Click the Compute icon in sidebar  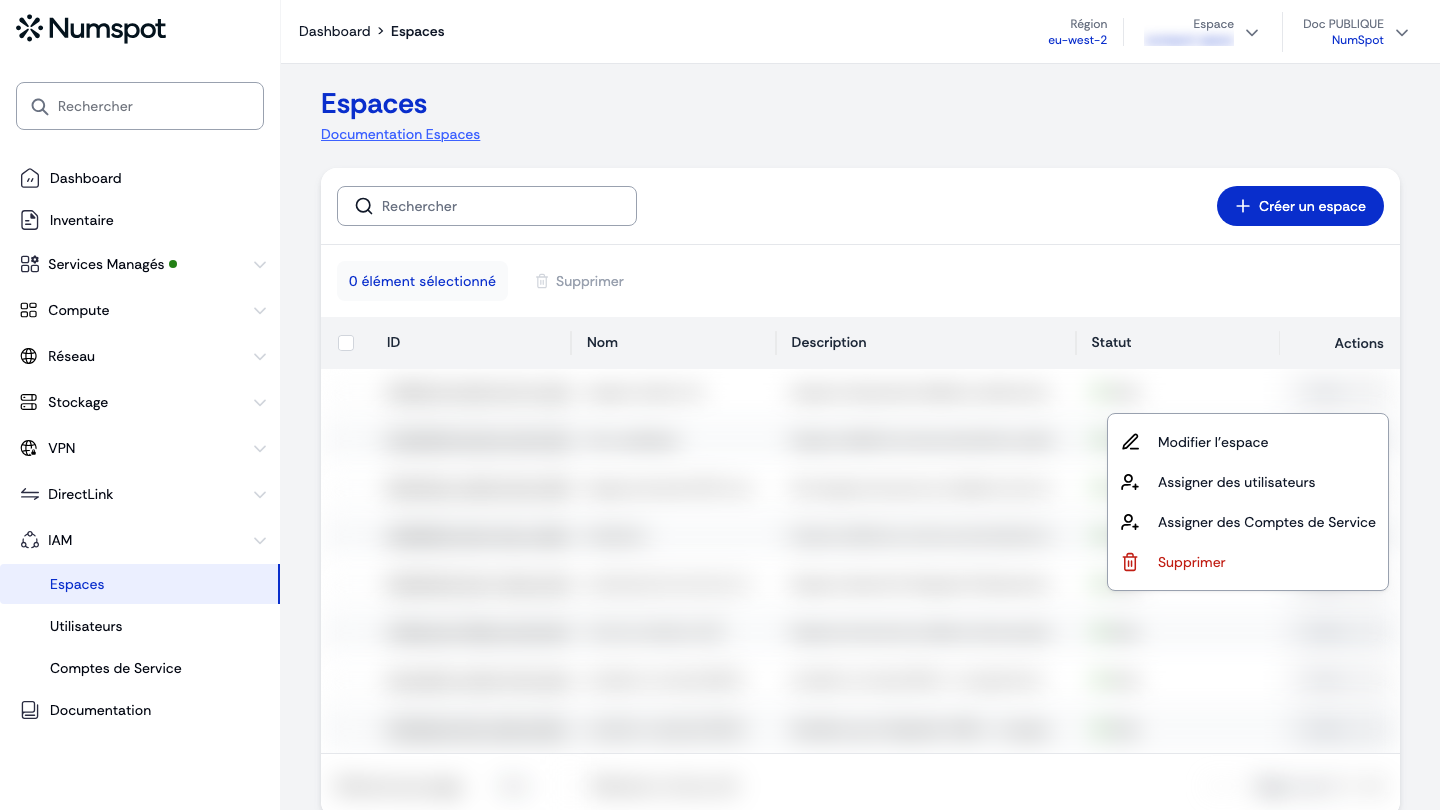pyautogui.click(x=29, y=310)
